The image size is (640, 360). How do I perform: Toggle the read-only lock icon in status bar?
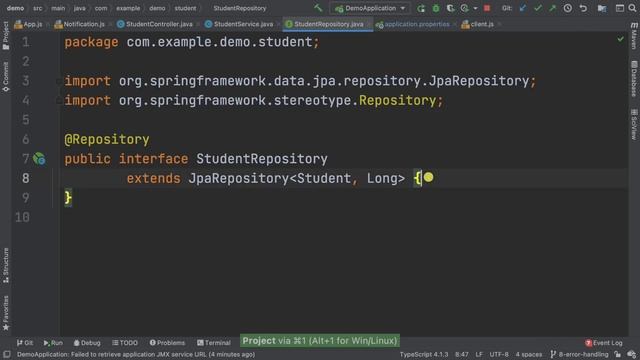[618, 355]
